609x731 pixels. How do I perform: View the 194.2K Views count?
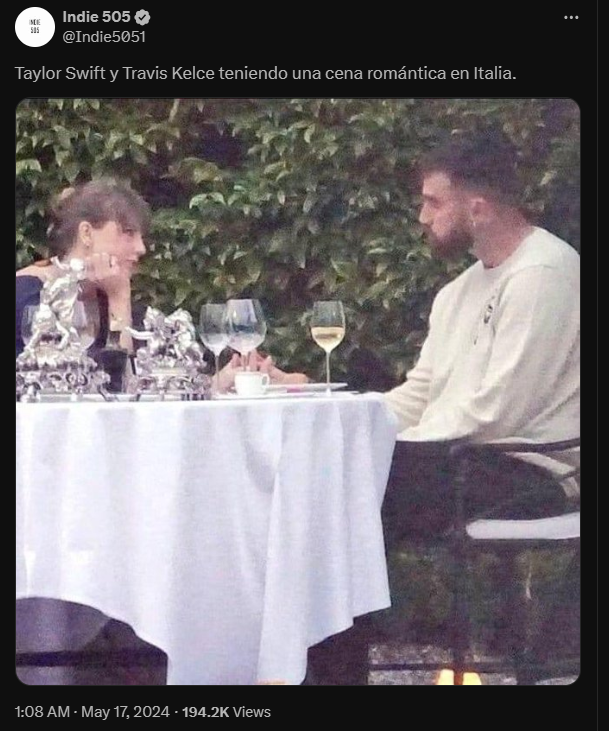[226, 712]
